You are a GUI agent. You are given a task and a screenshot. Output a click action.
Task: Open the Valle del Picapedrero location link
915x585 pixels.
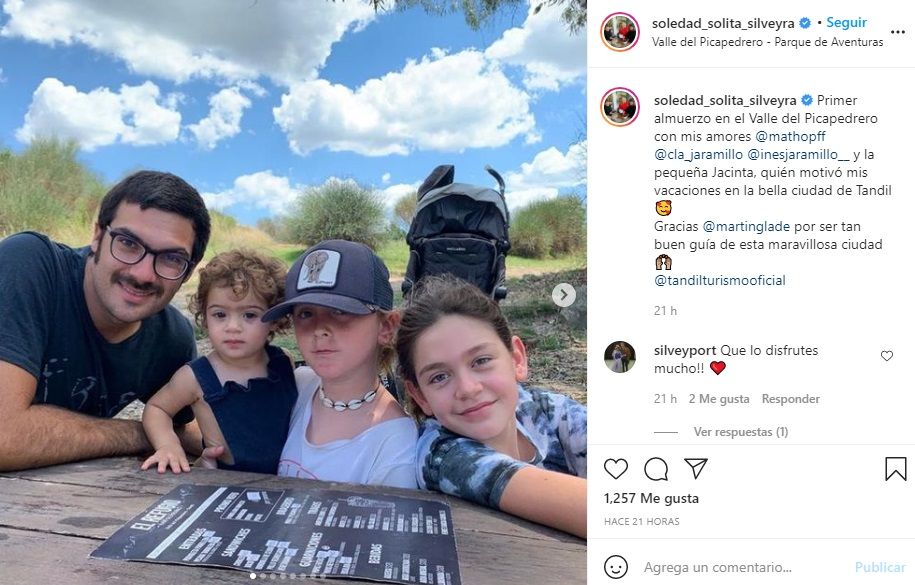pos(767,42)
